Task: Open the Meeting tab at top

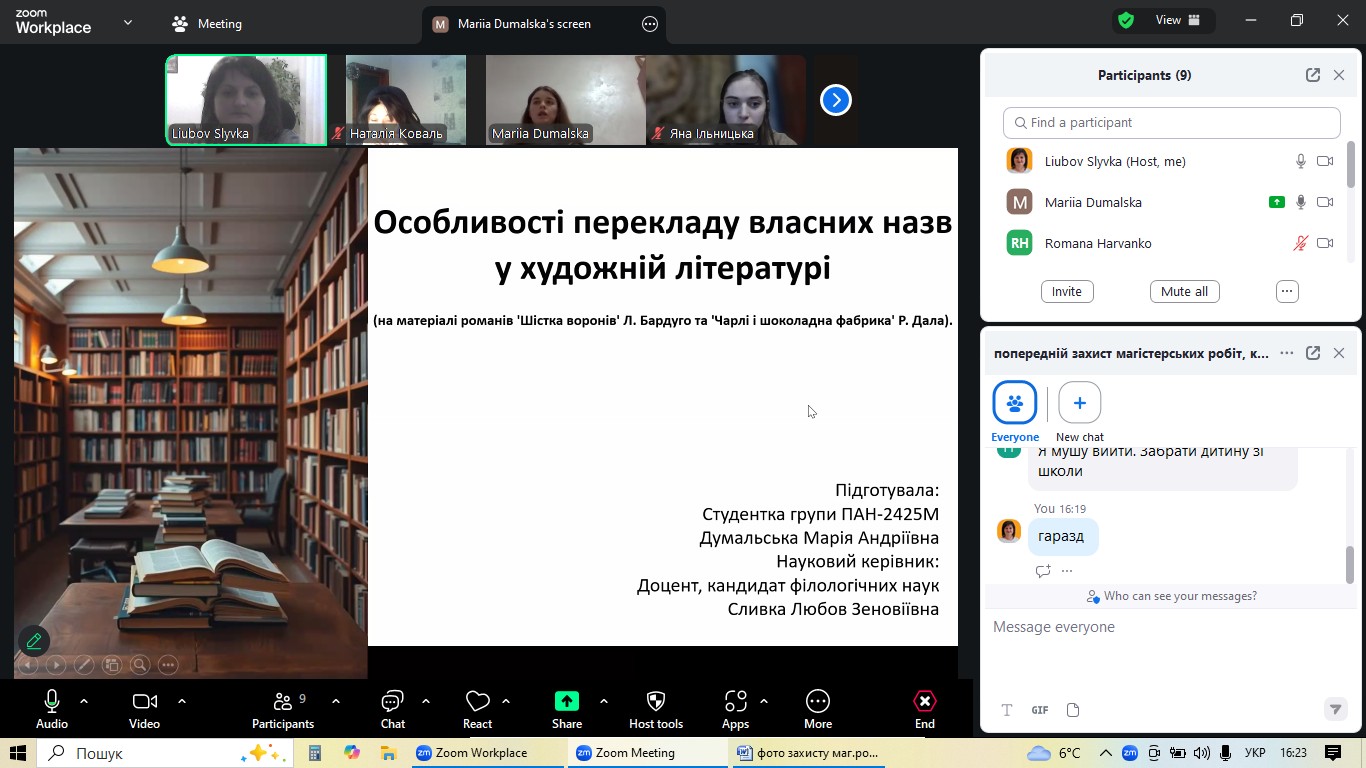Action: (x=207, y=24)
